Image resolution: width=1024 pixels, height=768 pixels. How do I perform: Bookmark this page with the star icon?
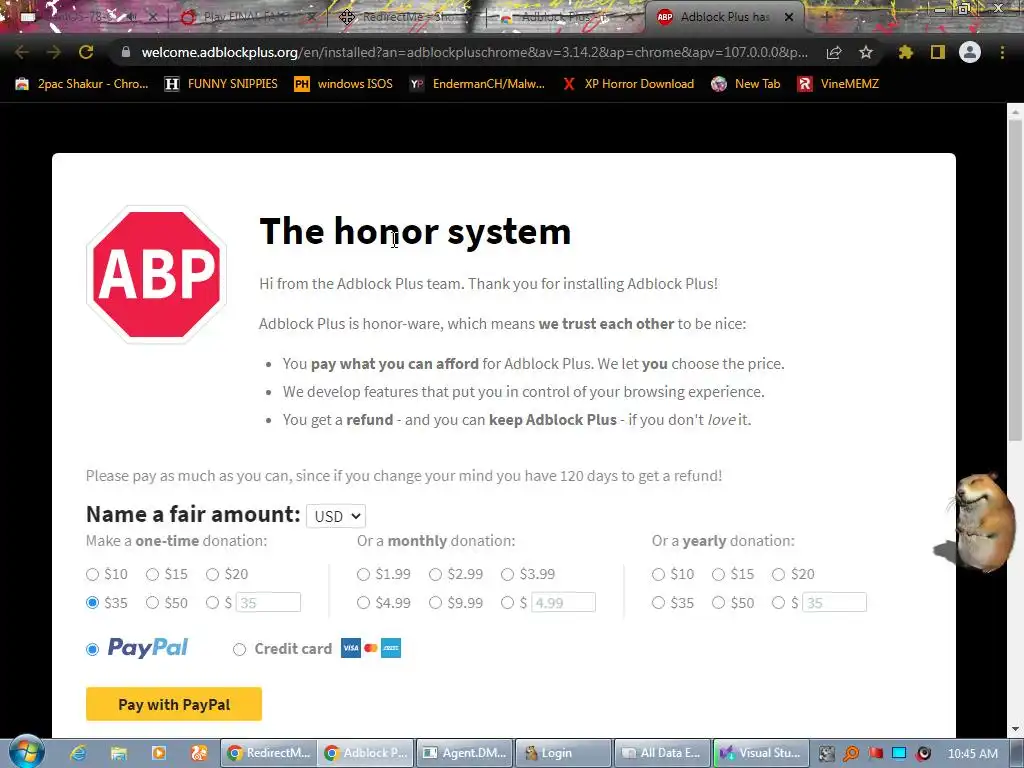(x=866, y=52)
